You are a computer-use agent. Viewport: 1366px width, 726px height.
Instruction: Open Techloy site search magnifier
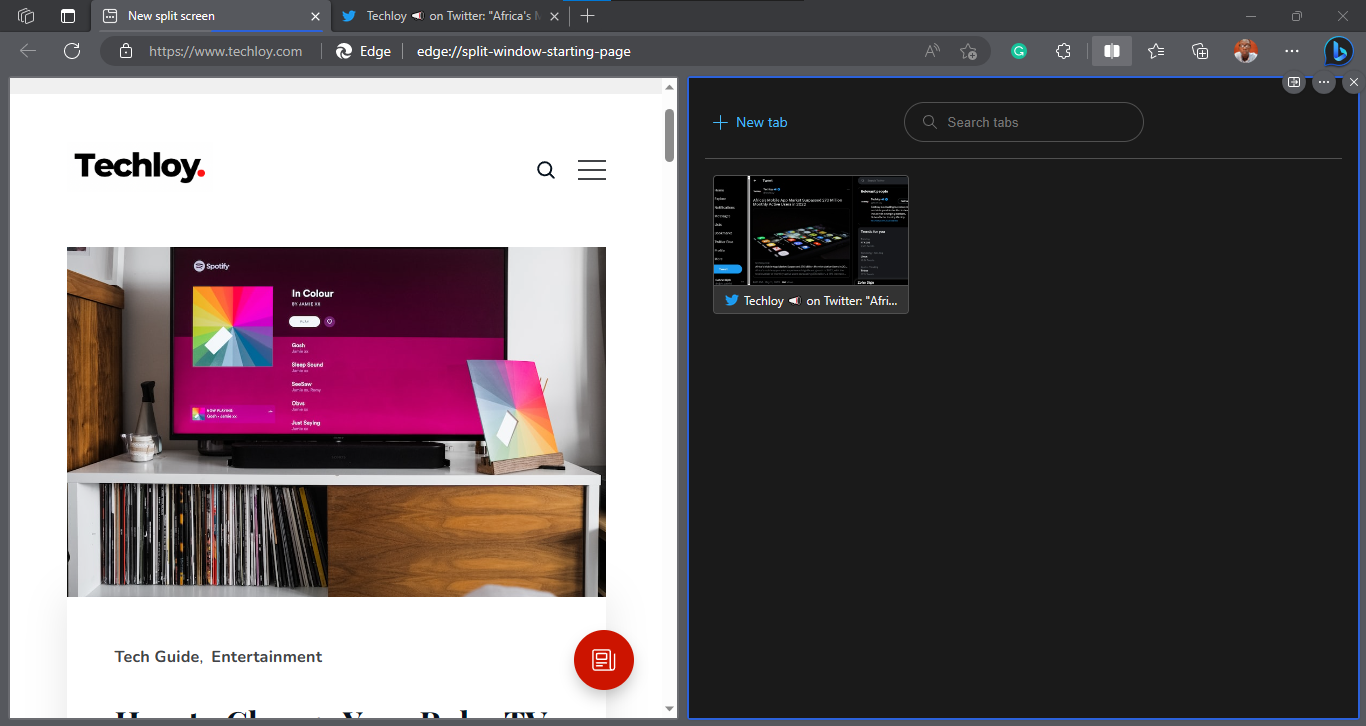[546, 170]
